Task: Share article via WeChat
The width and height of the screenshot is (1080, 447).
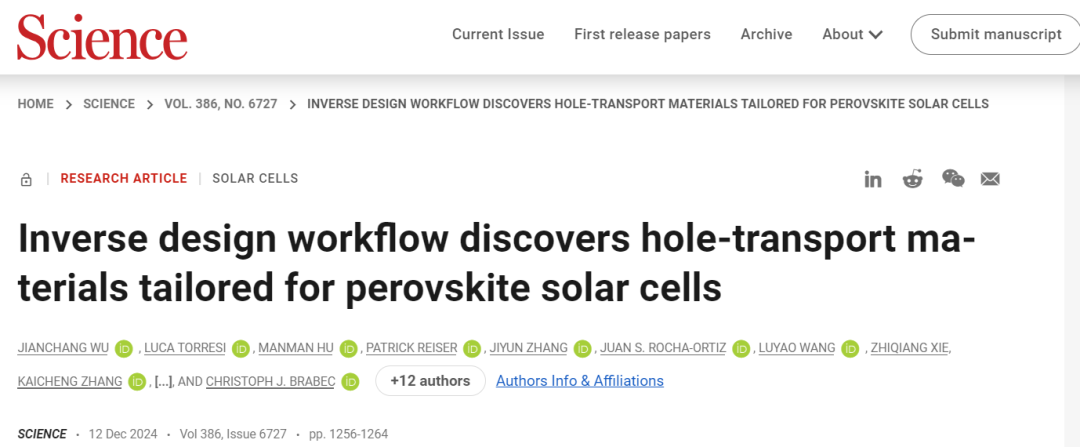Action: 953,178
